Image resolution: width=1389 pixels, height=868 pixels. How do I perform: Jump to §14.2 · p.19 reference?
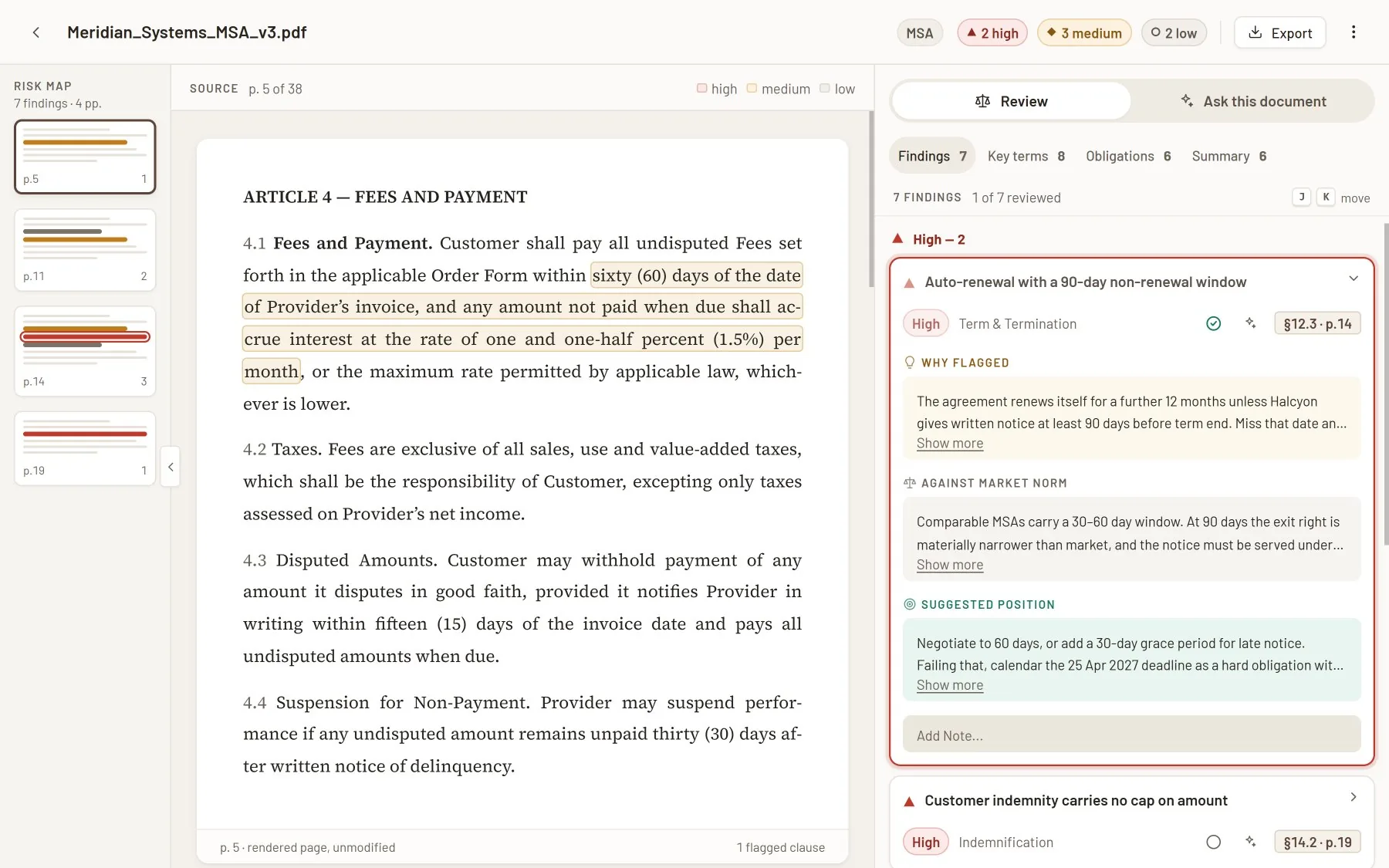click(1317, 842)
